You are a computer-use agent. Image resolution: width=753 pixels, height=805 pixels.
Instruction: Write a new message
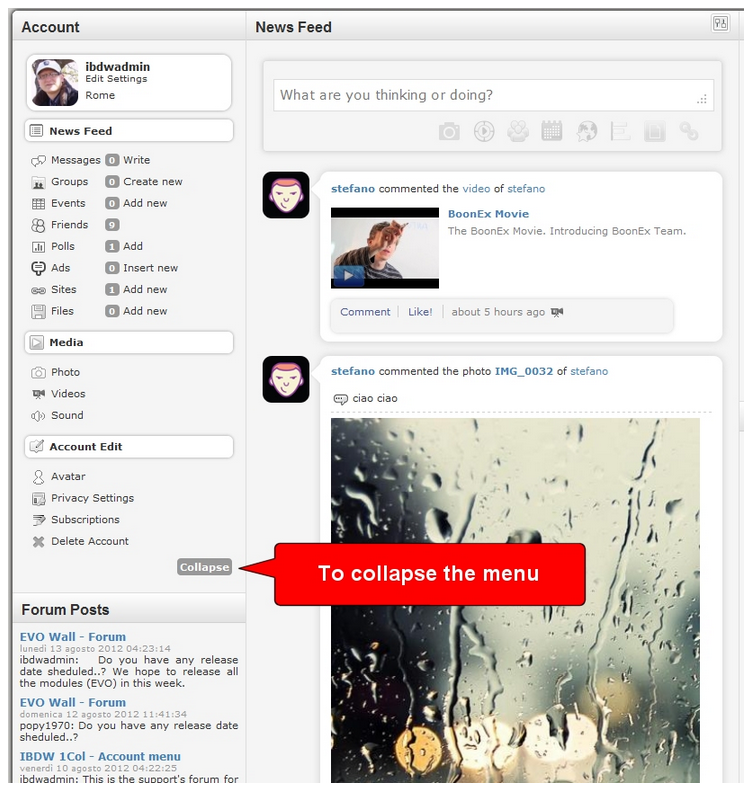click(x=137, y=160)
